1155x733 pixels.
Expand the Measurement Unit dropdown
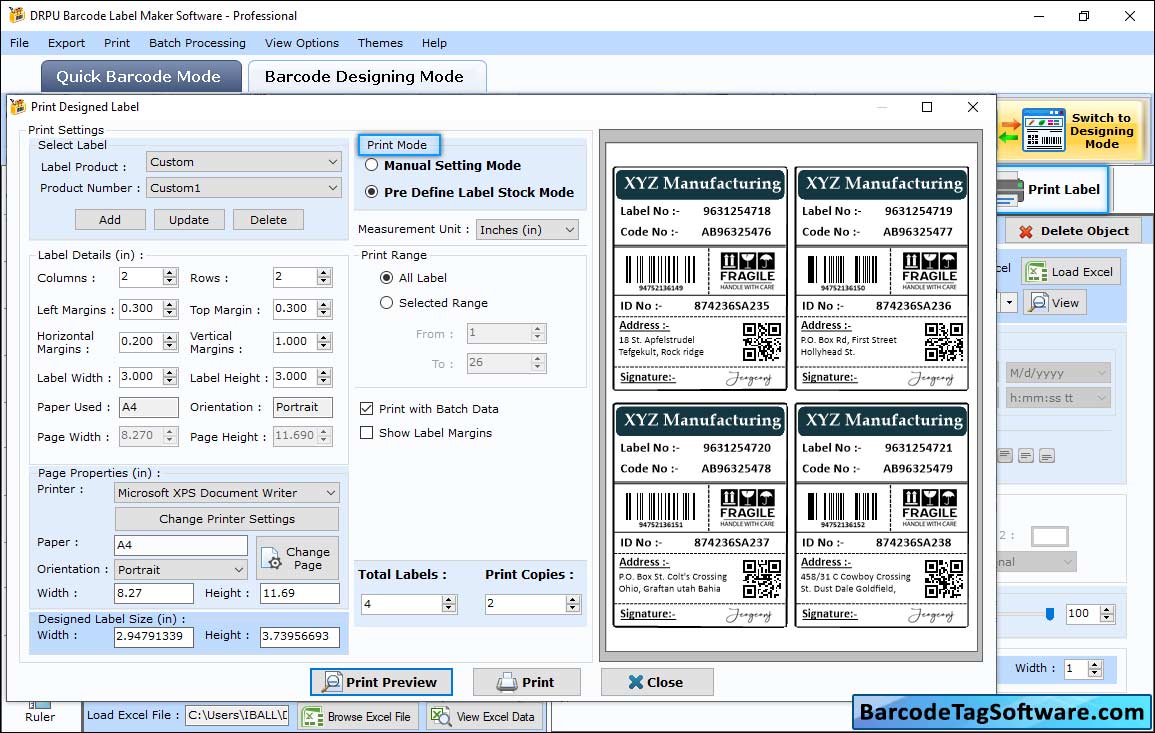tap(527, 229)
